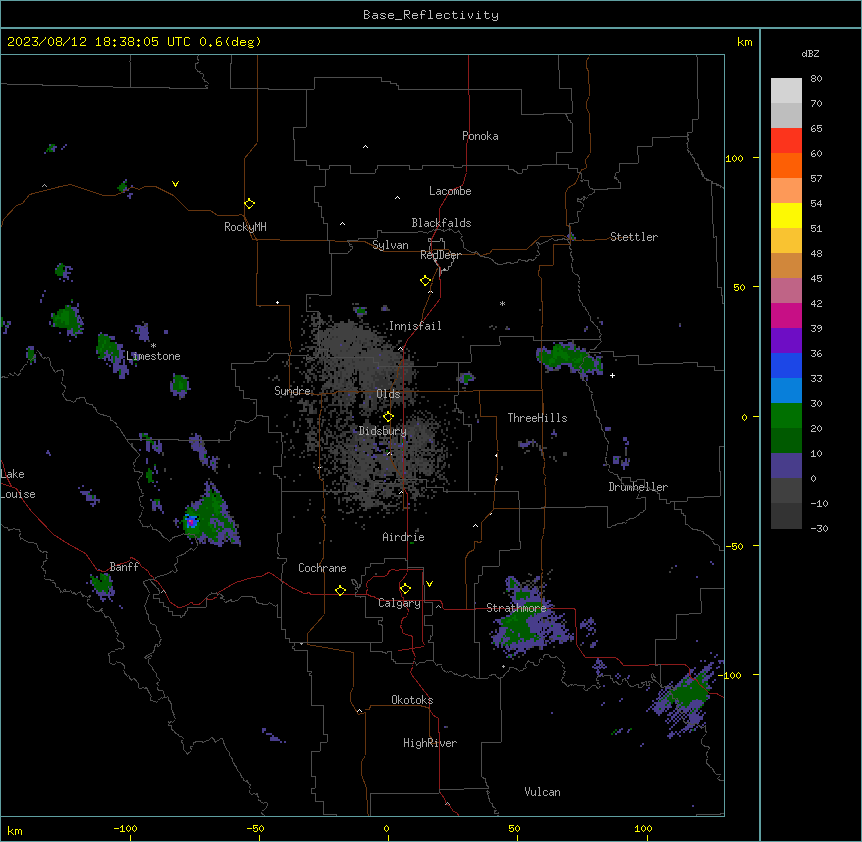Click the Sylvan label
Screen dimensions: 862x842
click(390, 245)
